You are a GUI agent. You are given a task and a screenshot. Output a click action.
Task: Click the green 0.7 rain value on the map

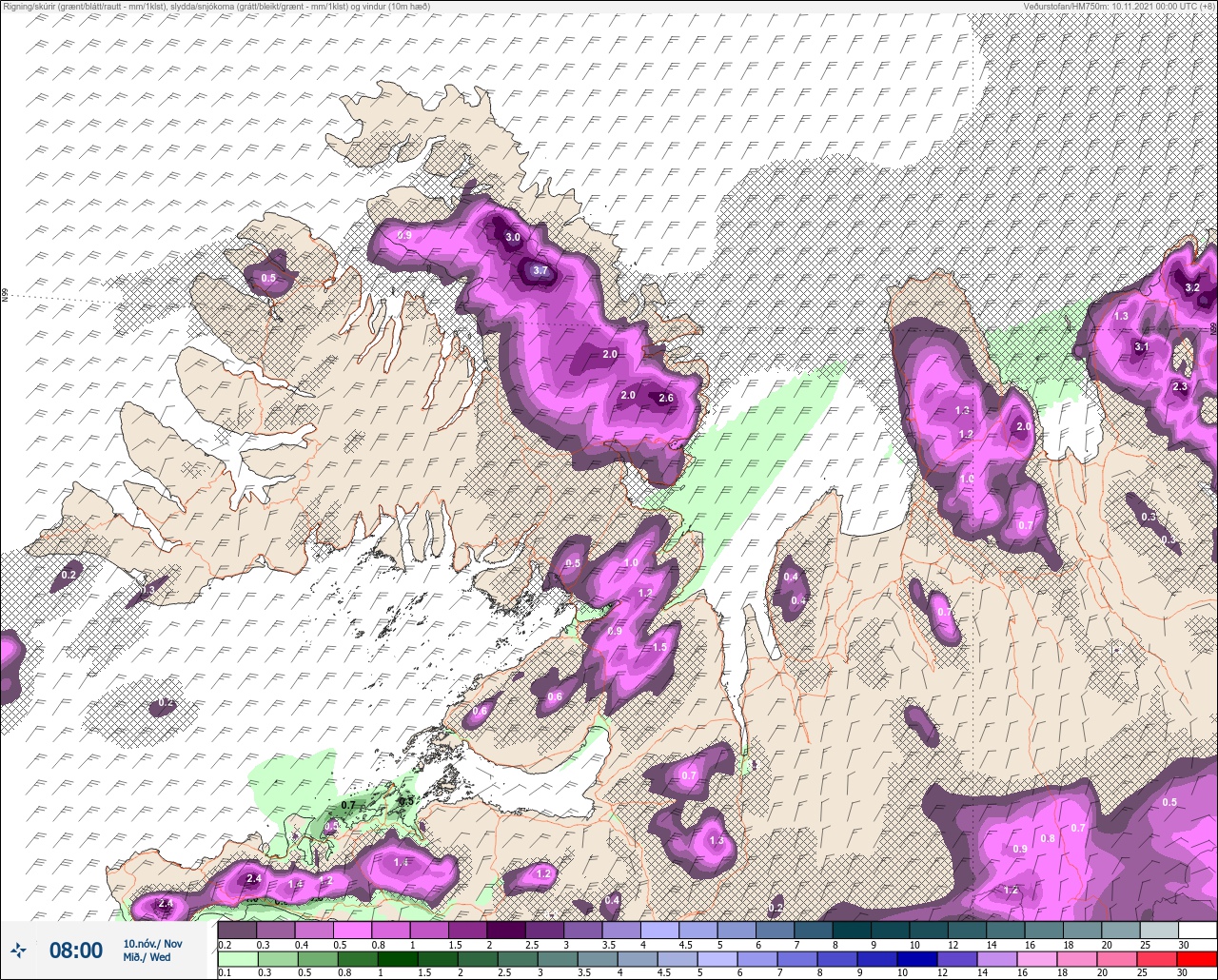pos(348,805)
